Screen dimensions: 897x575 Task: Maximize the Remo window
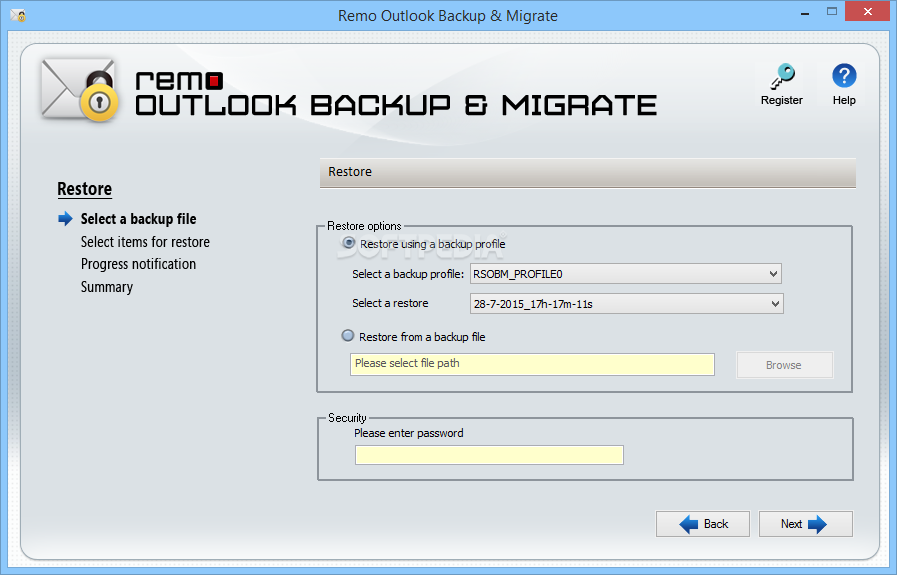(x=832, y=12)
